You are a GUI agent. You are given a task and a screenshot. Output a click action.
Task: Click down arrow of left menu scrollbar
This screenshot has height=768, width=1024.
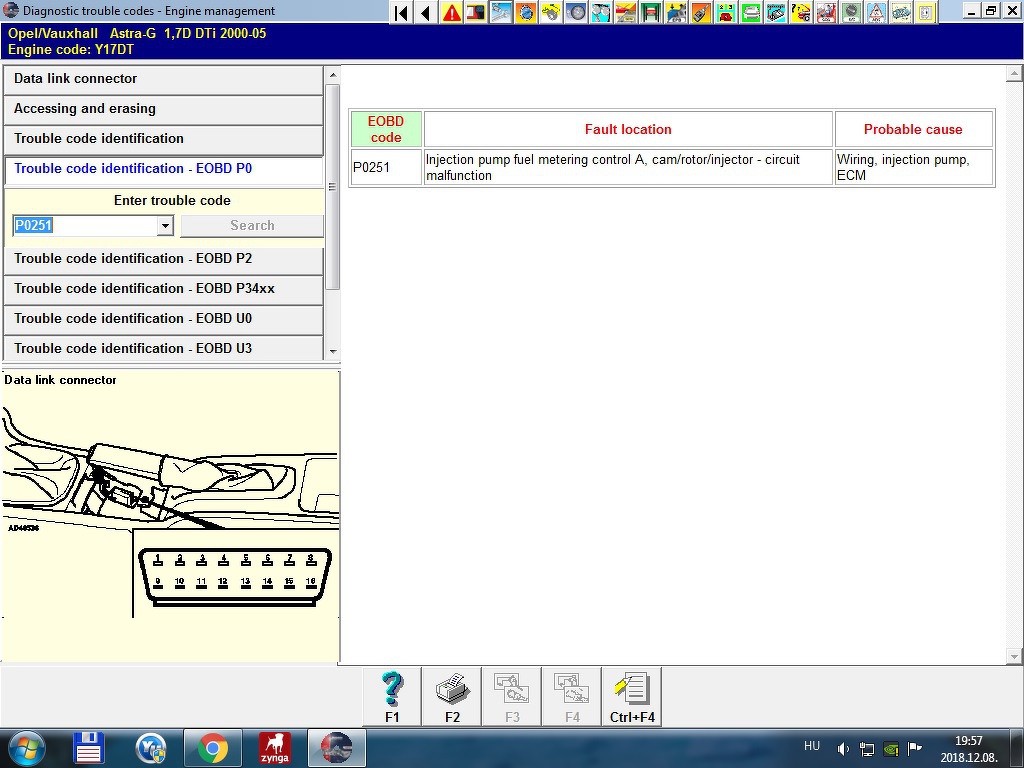[x=333, y=351]
